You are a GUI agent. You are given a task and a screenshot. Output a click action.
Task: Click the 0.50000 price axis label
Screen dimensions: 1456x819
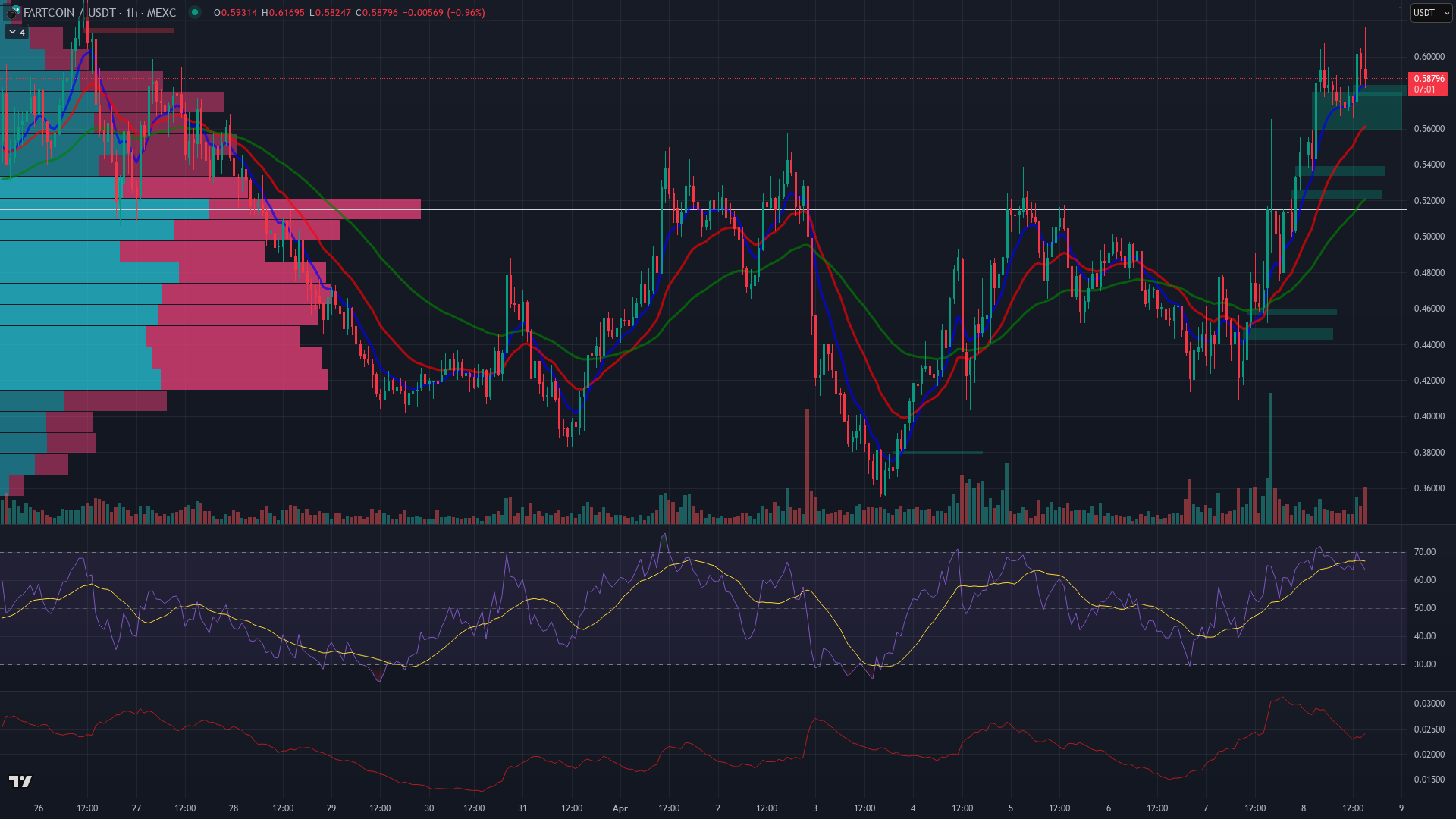[1429, 237]
